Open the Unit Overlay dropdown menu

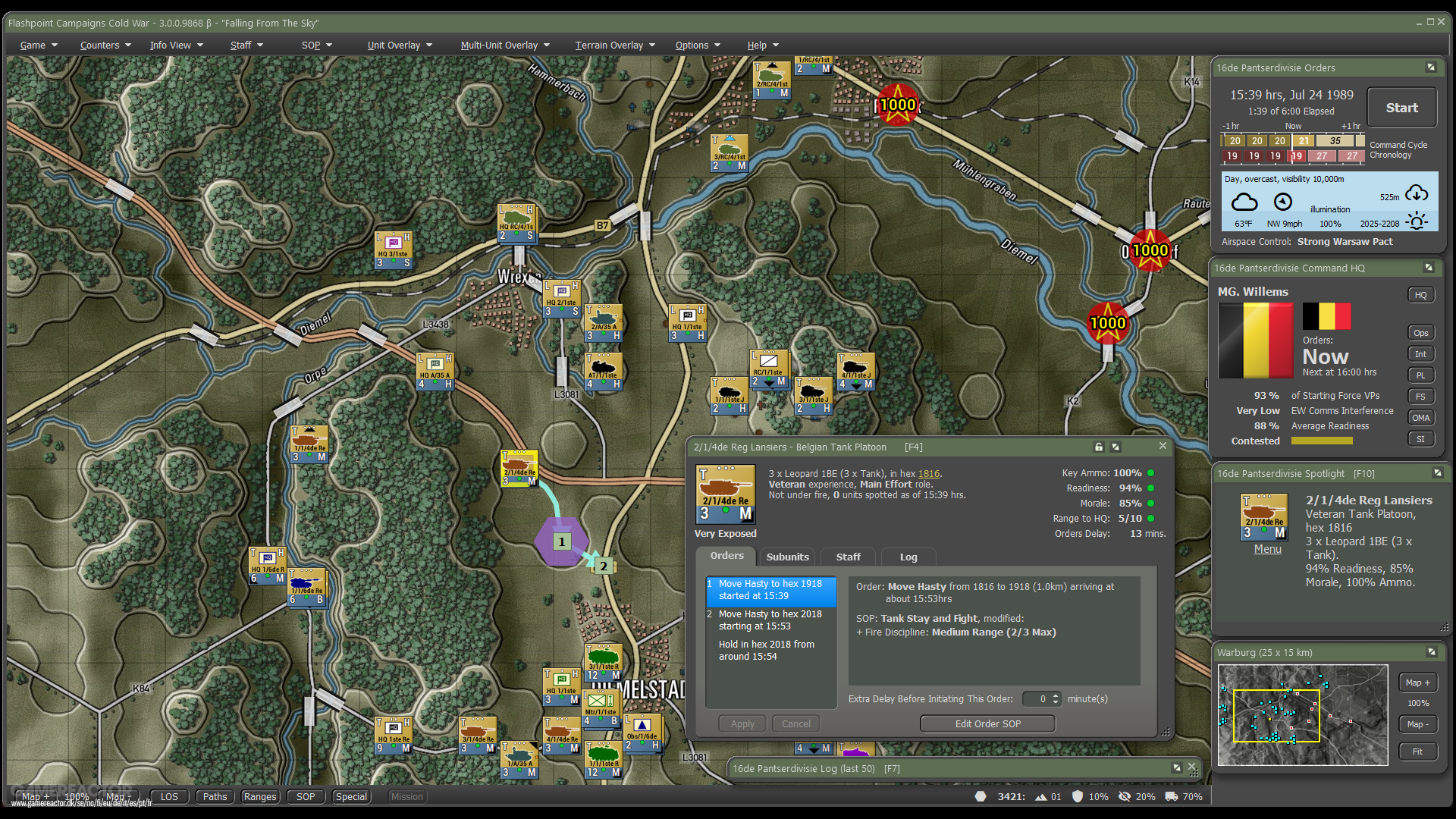[399, 45]
